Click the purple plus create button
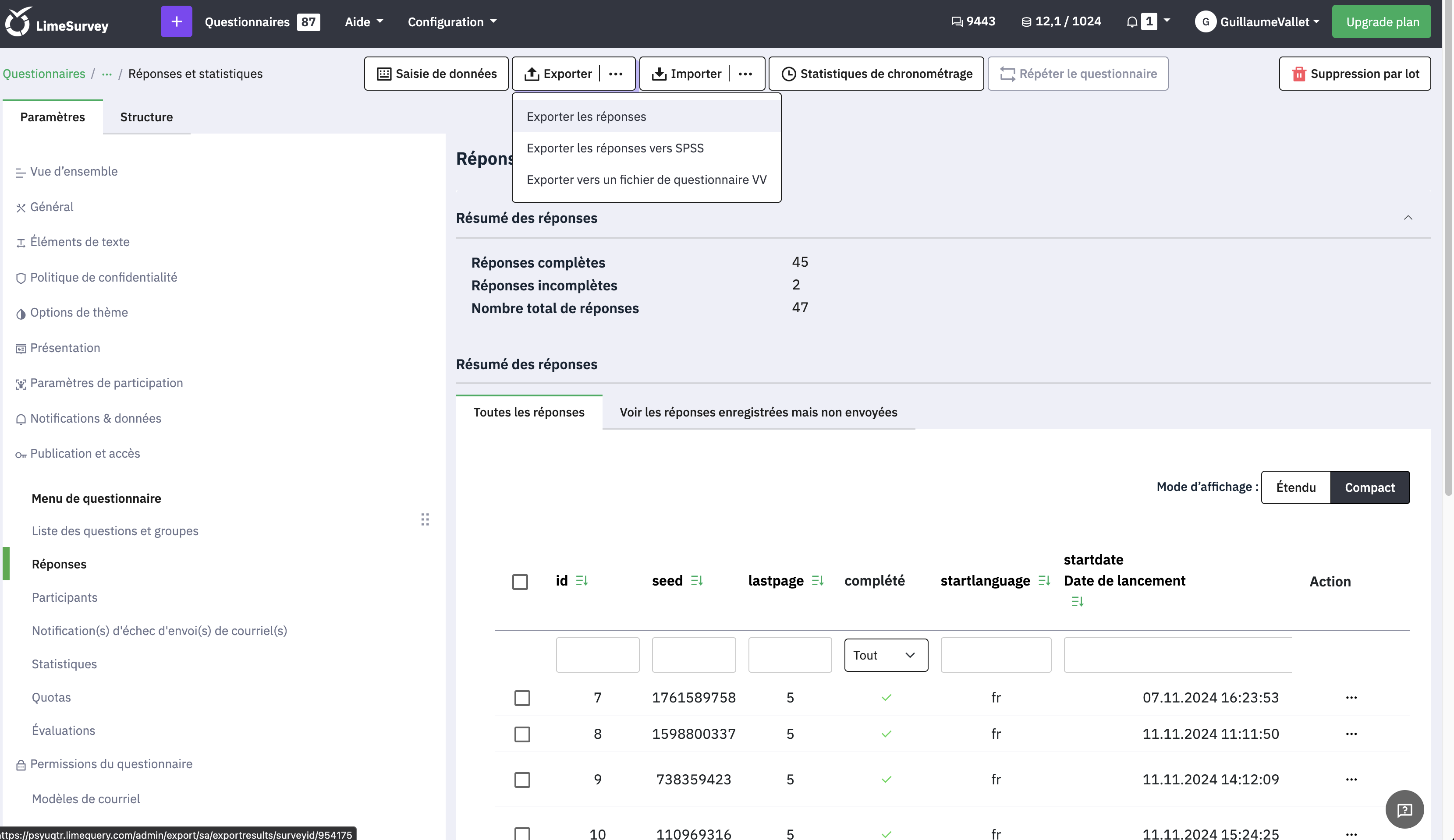Image resolution: width=1454 pixels, height=840 pixels. click(x=176, y=22)
